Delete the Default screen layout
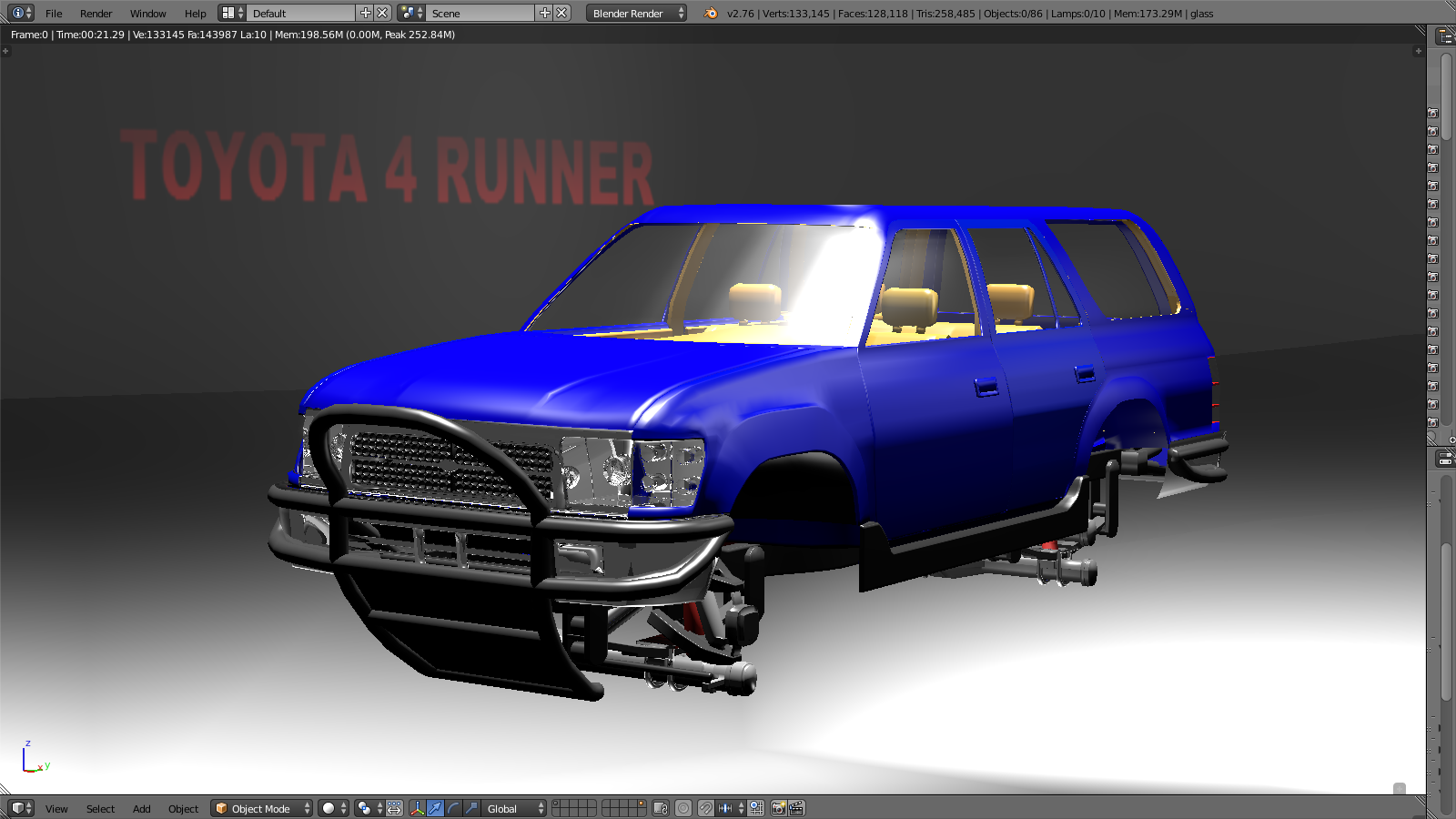Viewport: 1456px width, 819px height. click(383, 13)
